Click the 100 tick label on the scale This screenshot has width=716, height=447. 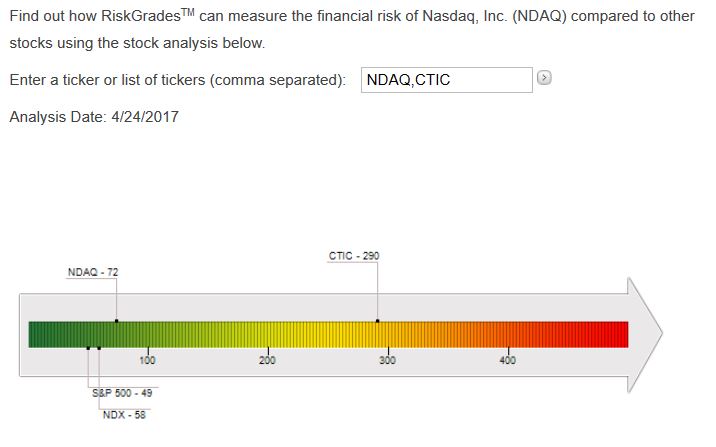click(x=148, y=360)
